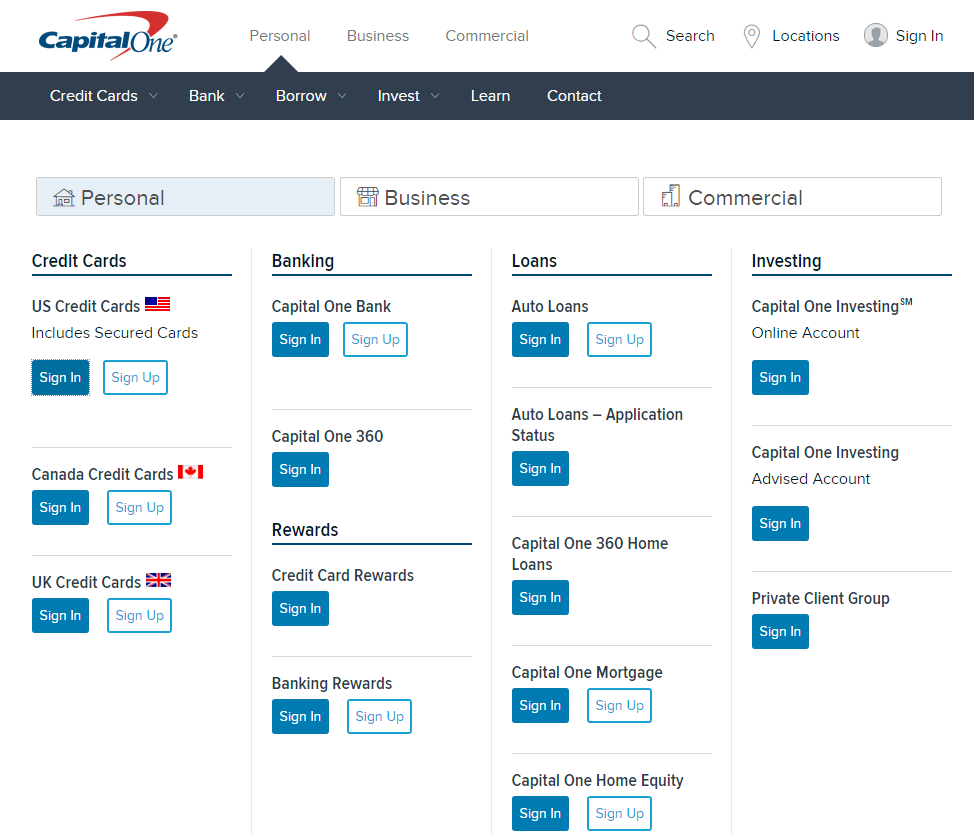Sign in to UK Credit Cards
Viewport: 974px width, 834px height.
(x=60, y=615)
